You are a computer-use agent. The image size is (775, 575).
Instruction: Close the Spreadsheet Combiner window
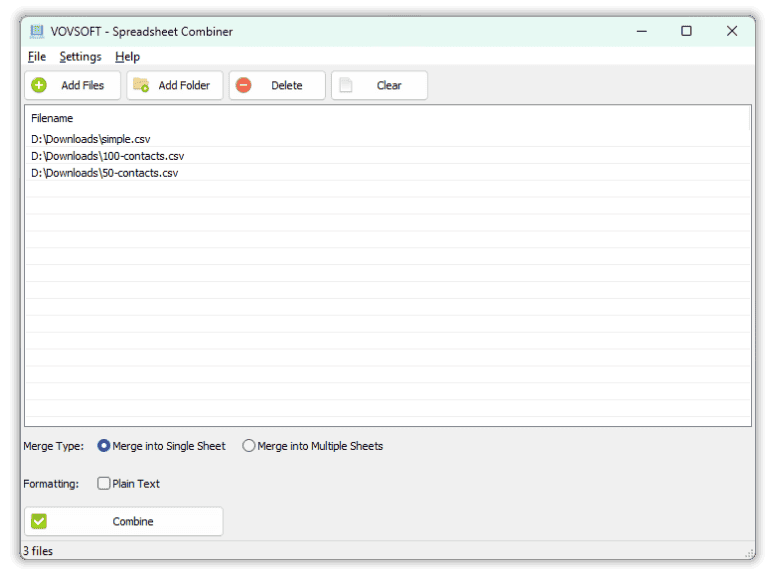pos(732,31)
